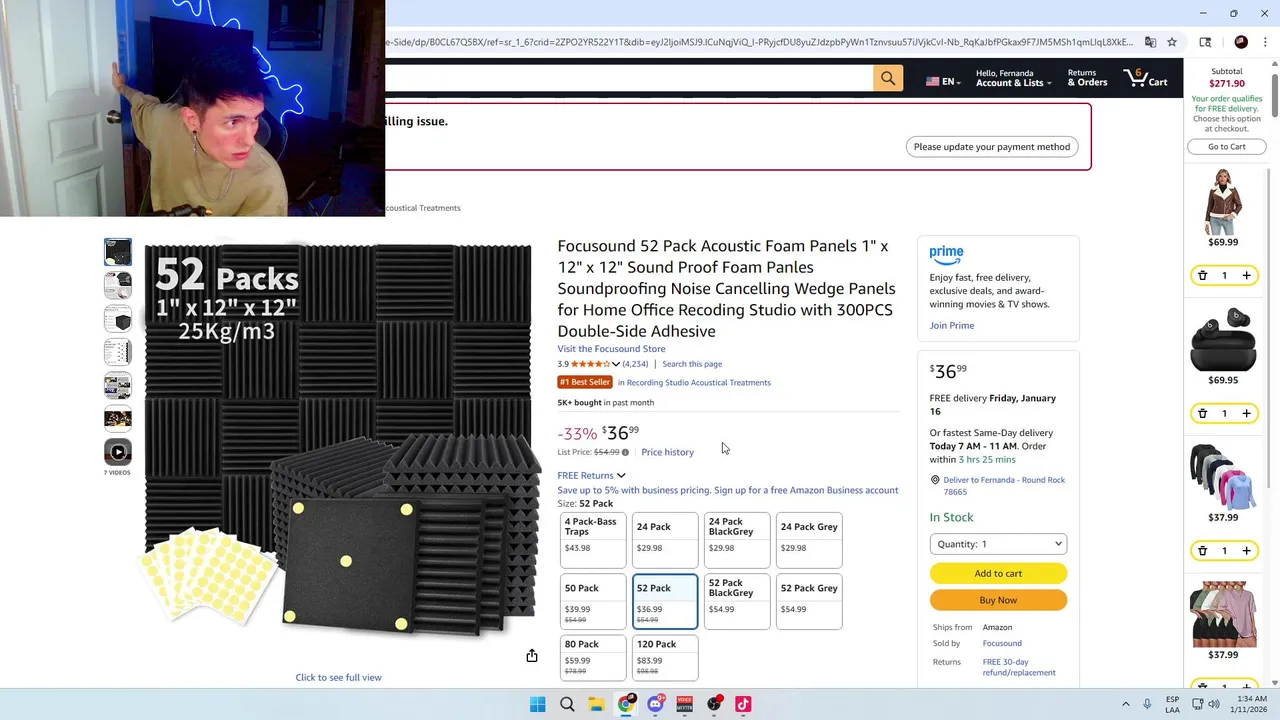The height and width of the screenshot is (720, 1280).
Task: Open Returns & Orders
Action: [x=1087, y=78]
